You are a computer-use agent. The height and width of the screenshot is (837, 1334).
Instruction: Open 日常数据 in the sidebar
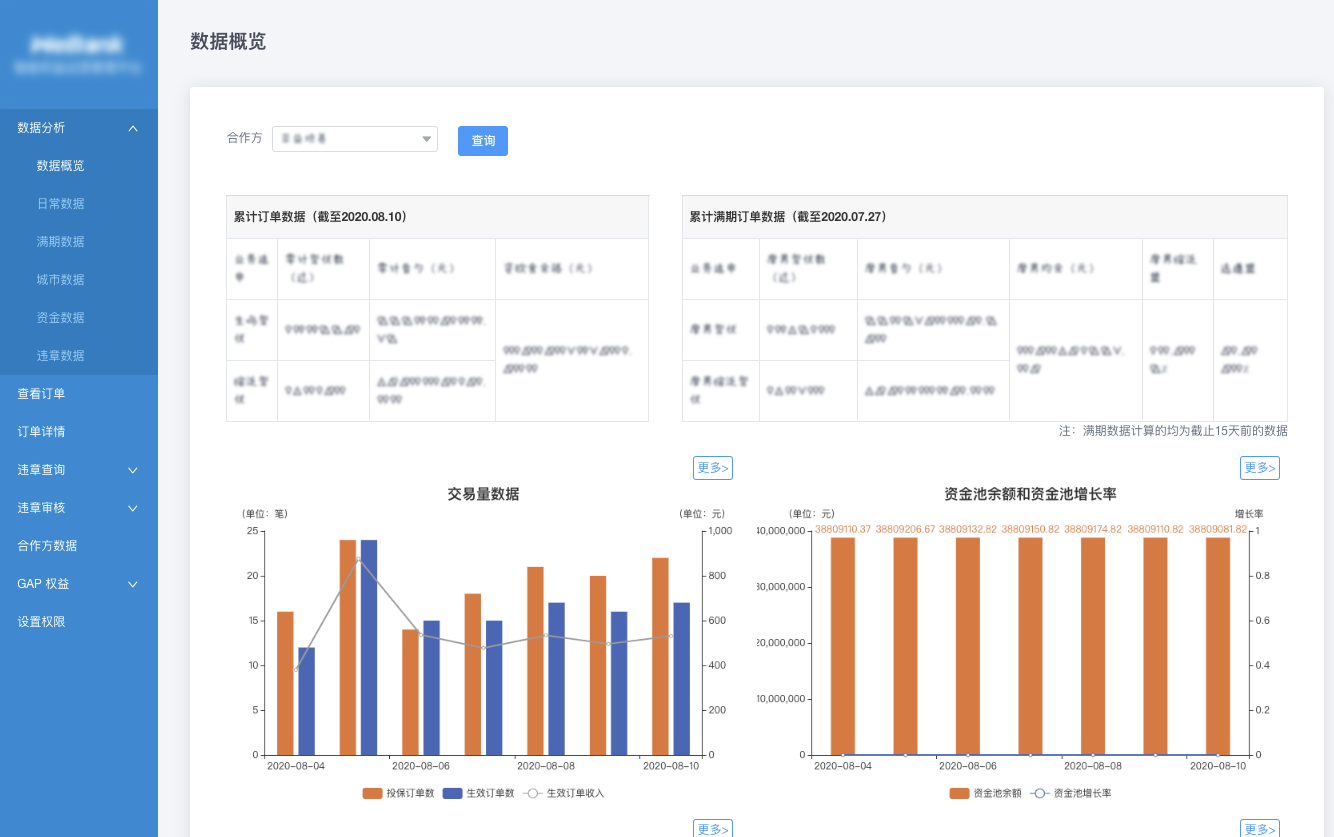tap(61, 204)
